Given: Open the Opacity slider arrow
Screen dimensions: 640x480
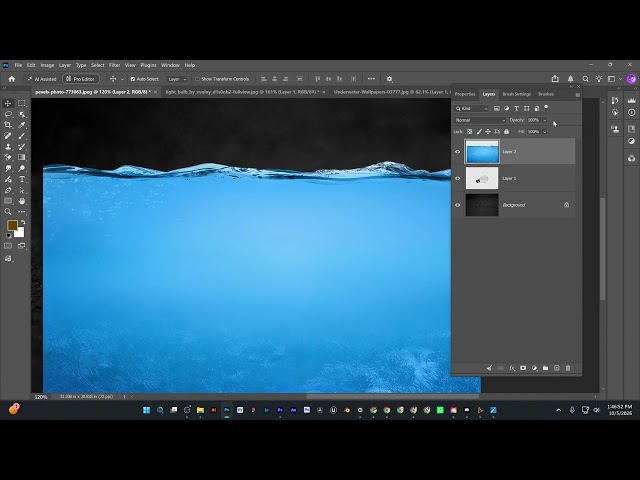Looking at the screenshot, I should (x=544, y=120).
